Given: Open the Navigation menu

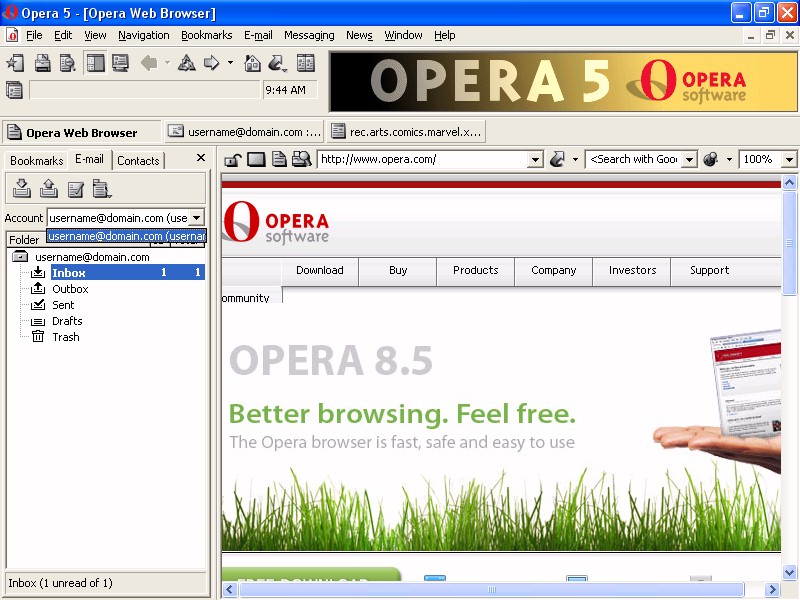Looking at the screenshot, I should (144, 35).
